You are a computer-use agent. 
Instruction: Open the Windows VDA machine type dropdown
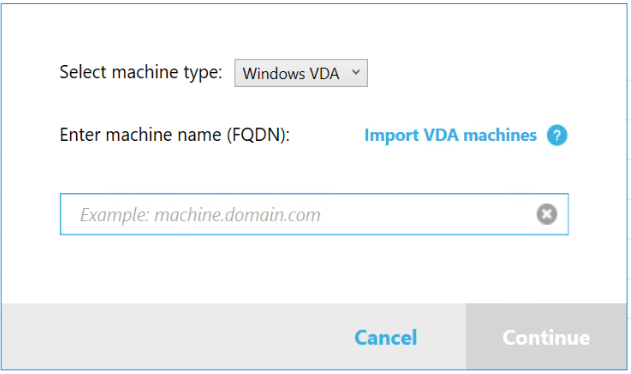[301, 73]
